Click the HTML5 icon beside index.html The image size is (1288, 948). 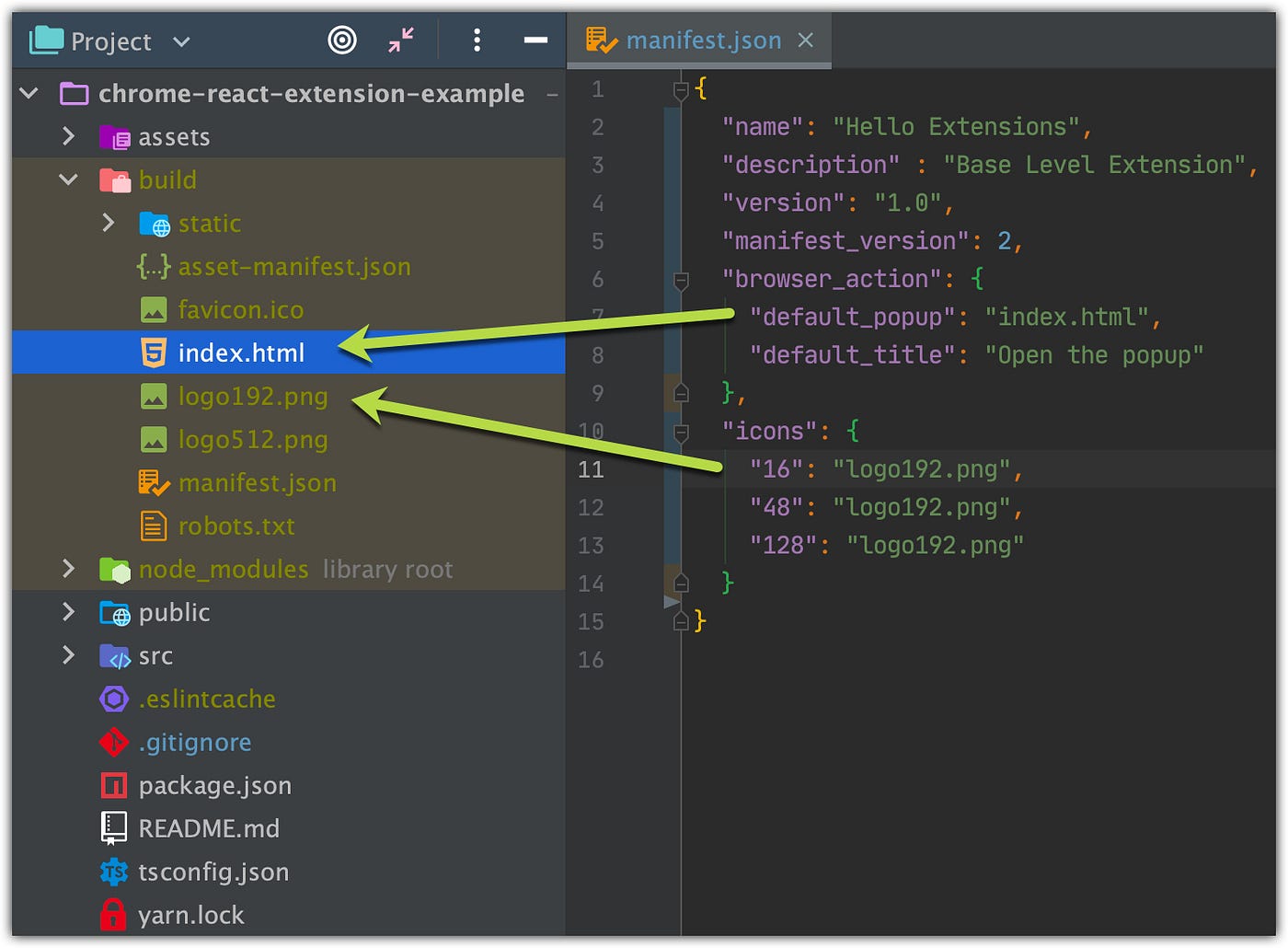pyautogui.click(x=154, y=353)
